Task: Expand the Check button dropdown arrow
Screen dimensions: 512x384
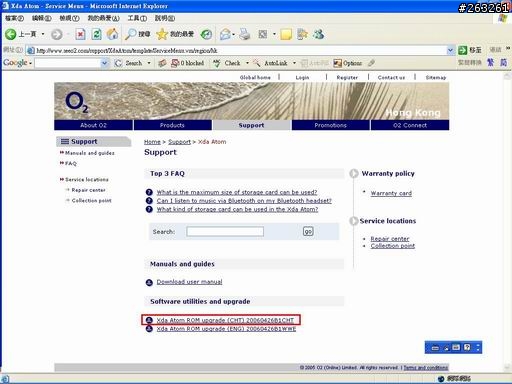Action: (x=247, y=63)
